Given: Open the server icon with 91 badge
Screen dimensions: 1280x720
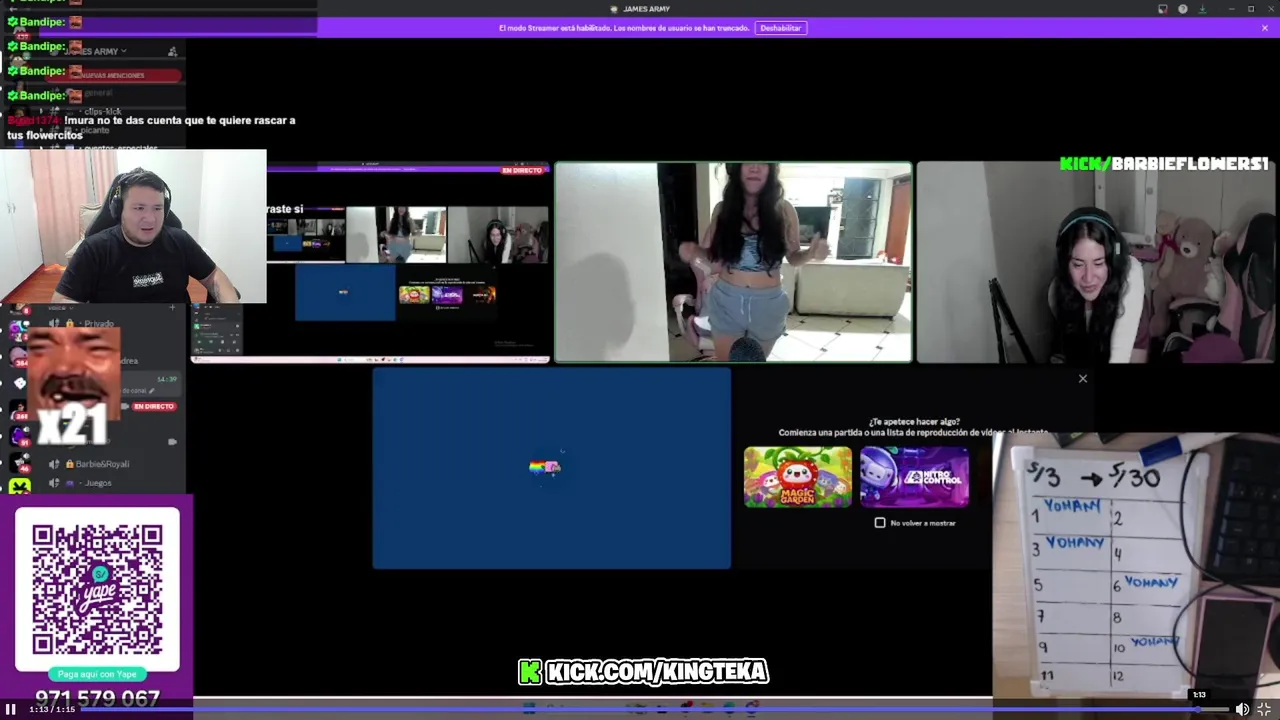Looking at the screenshot, I should 20,435.
